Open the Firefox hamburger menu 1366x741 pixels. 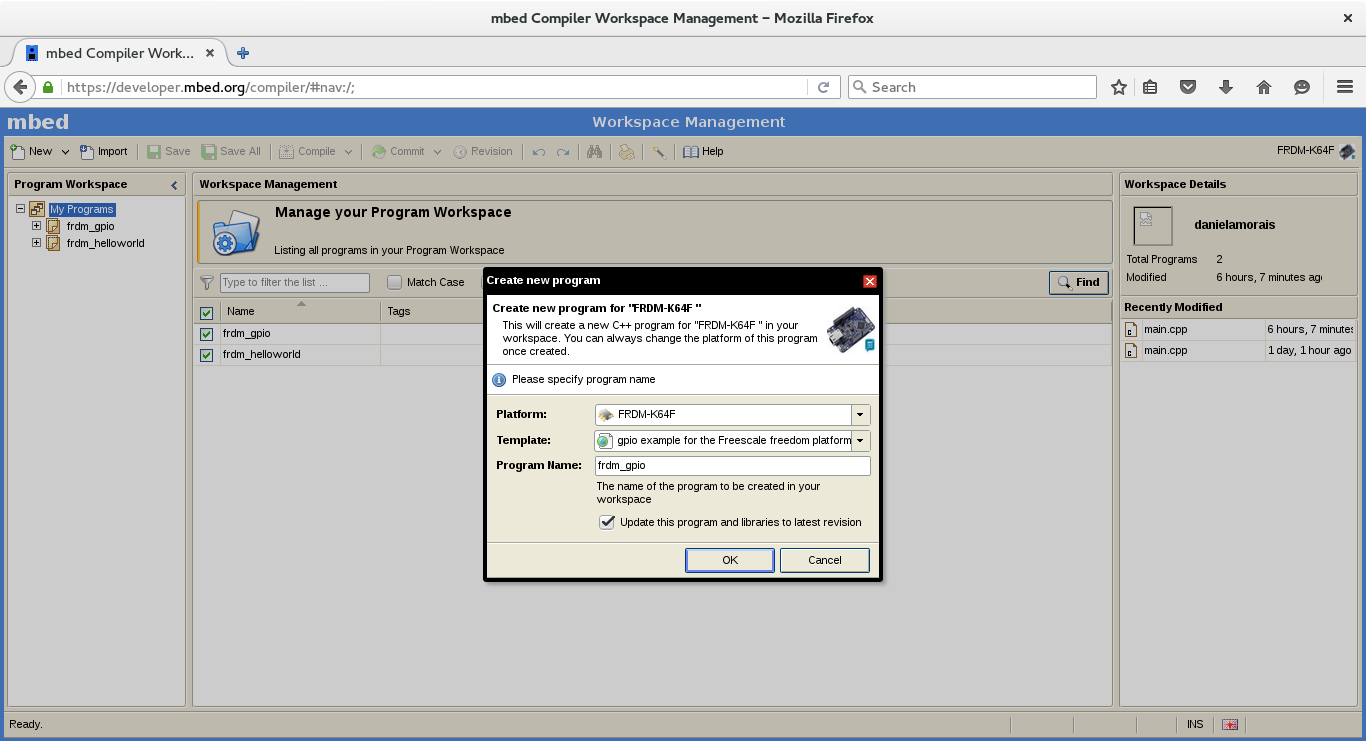pyautogui.click(x=1345, y=87)
